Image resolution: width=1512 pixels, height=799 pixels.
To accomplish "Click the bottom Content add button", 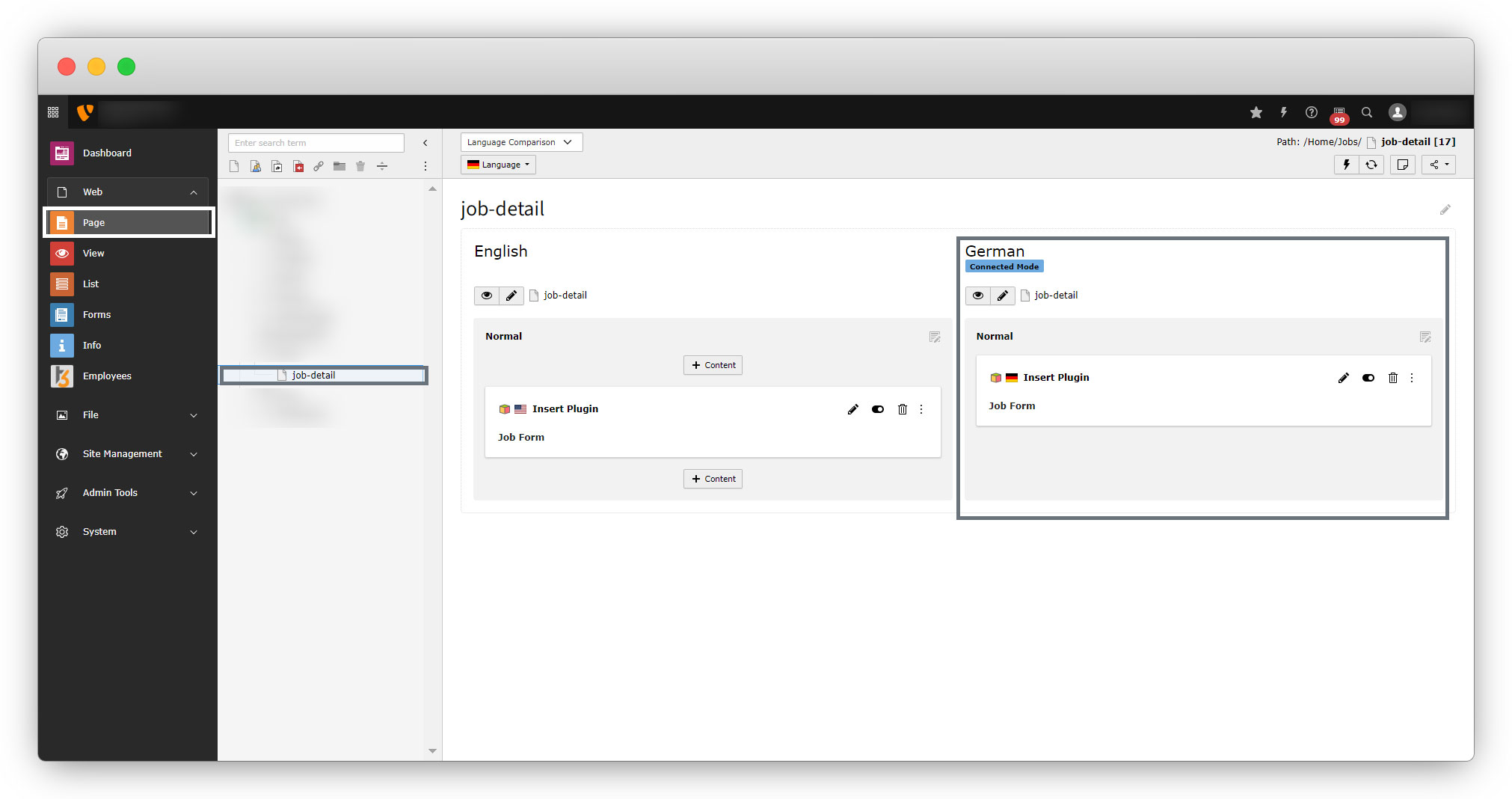I will [713, 479].
